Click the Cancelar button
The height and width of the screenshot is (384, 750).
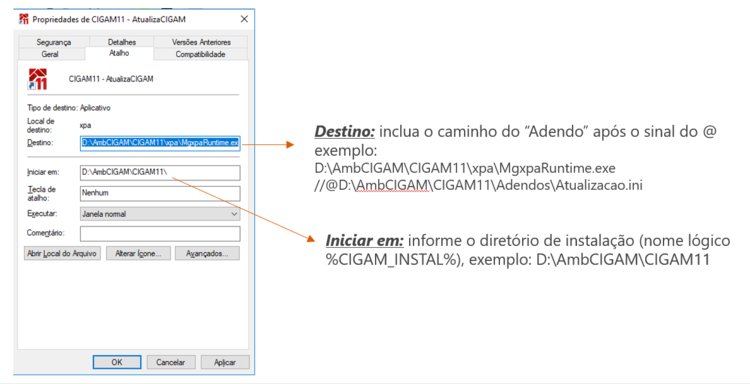(x=171, y=362)
